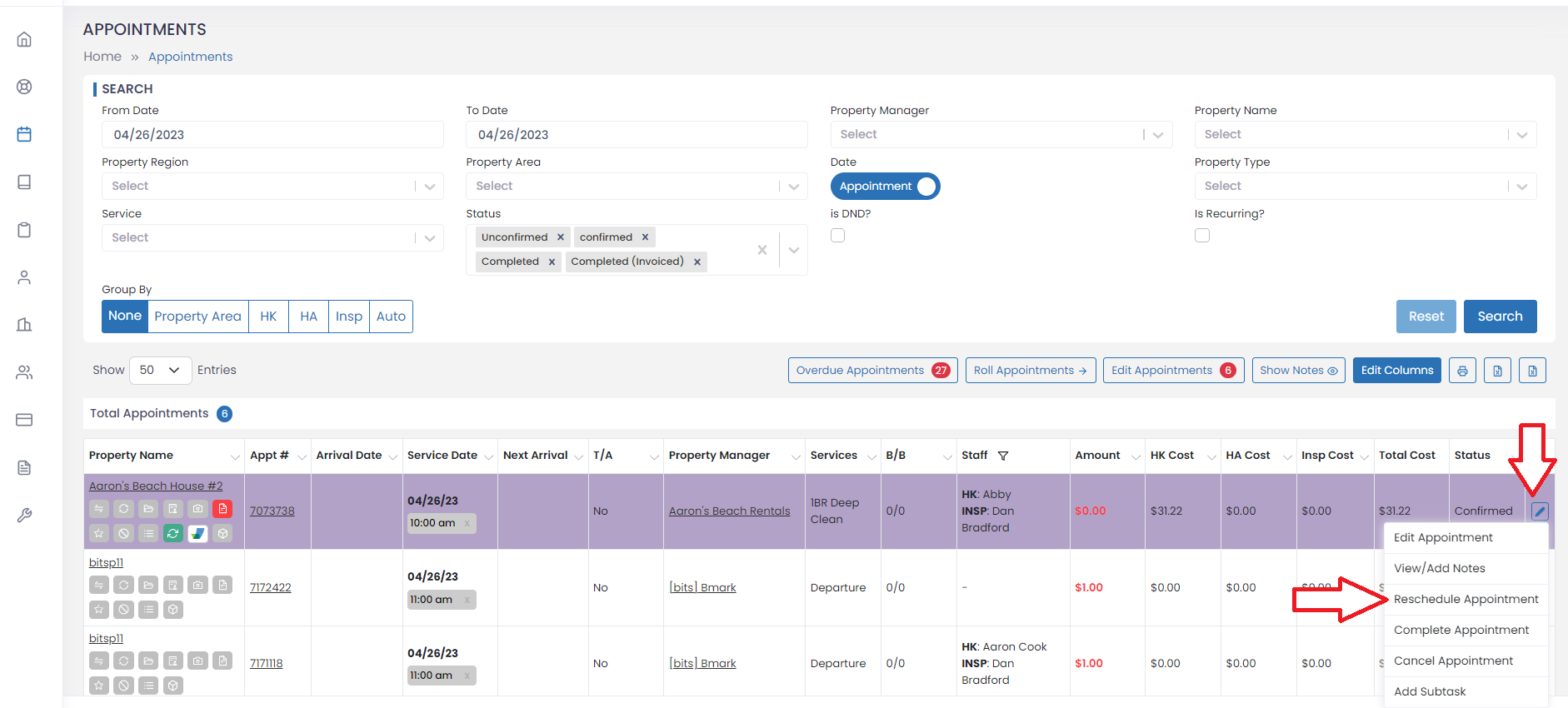Click the Search button
This screenshot has width=1568, height=708.
[1500, 317]
